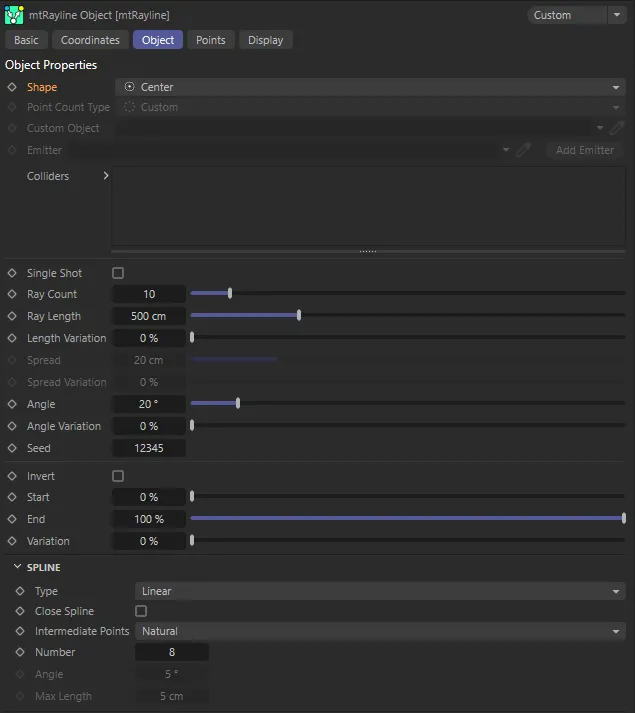Switch to the Coordinates tab
This screenshot has height=713, width=635.
pos(90,40)
